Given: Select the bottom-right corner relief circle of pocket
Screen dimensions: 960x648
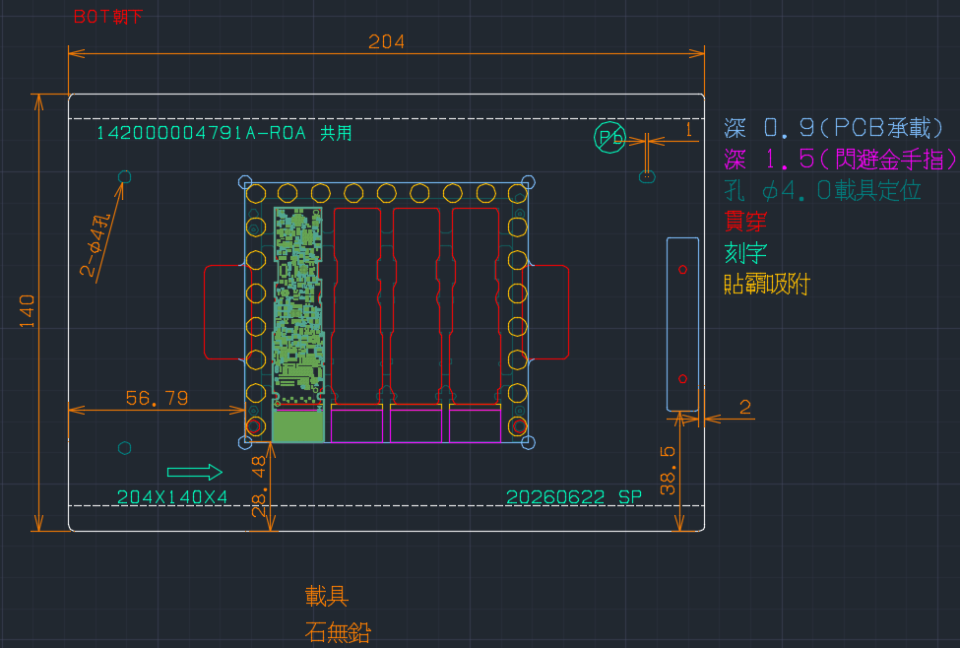Looking at the screenshot, I should (x=528, y=442).
